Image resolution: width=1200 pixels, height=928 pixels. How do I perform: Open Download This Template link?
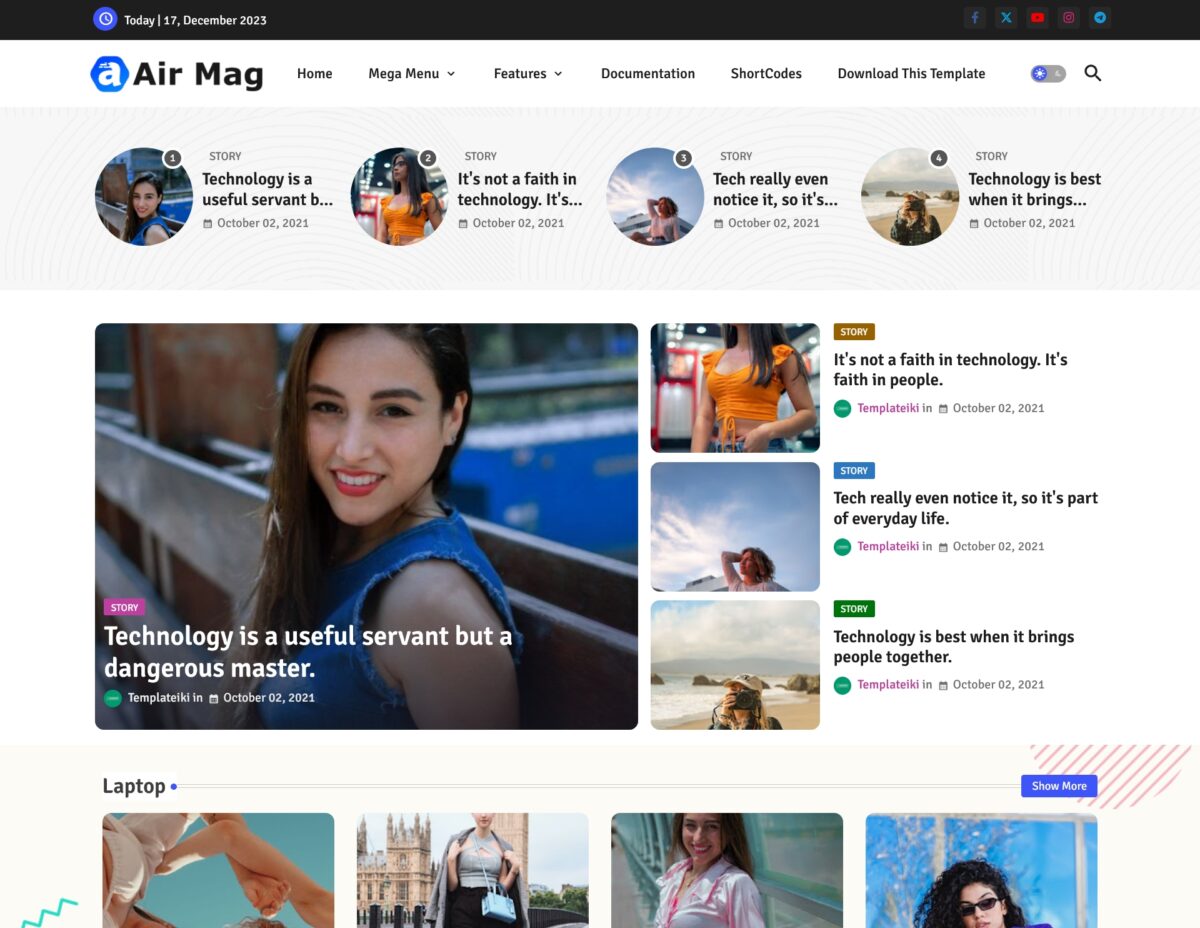pos(911,73)
